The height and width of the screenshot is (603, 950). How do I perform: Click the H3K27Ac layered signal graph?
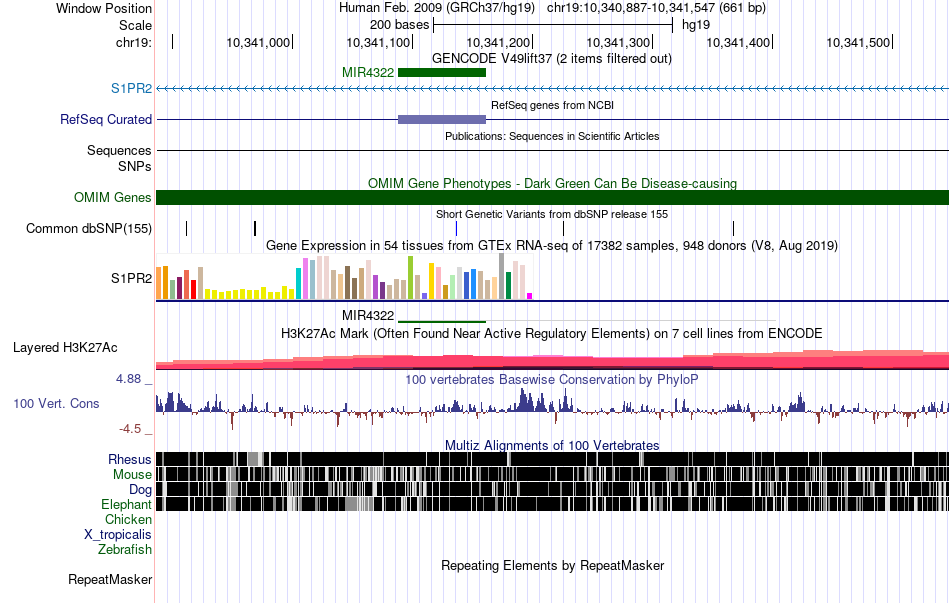coord(553,359)
